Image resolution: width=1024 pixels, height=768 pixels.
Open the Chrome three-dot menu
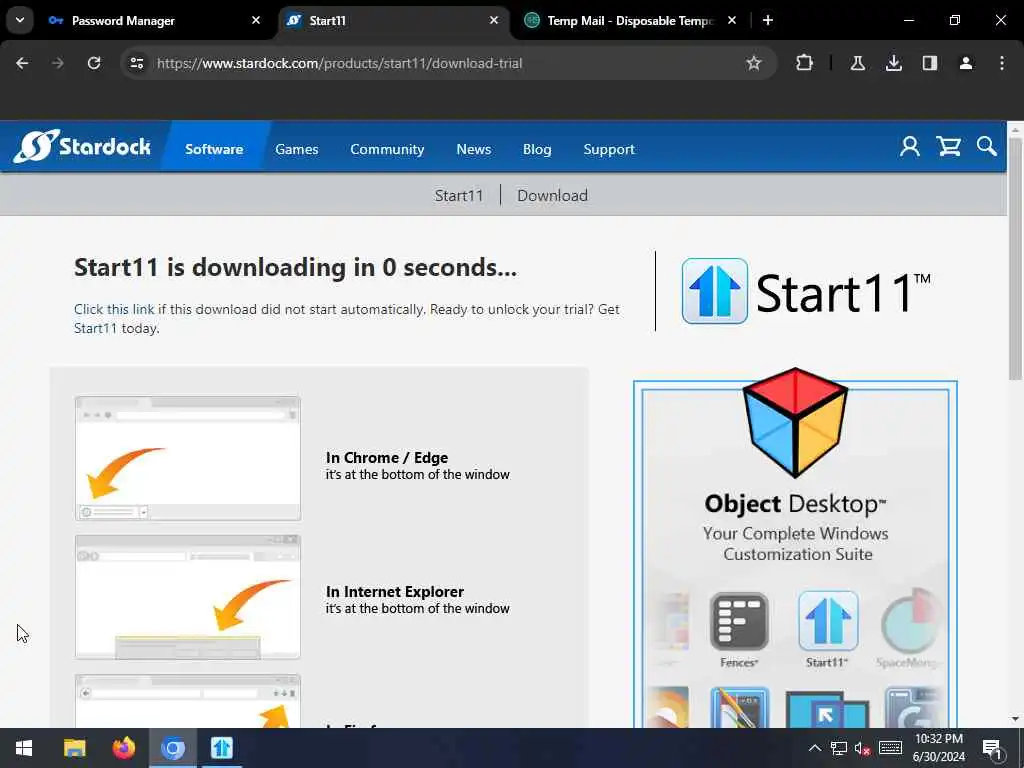1002,63
